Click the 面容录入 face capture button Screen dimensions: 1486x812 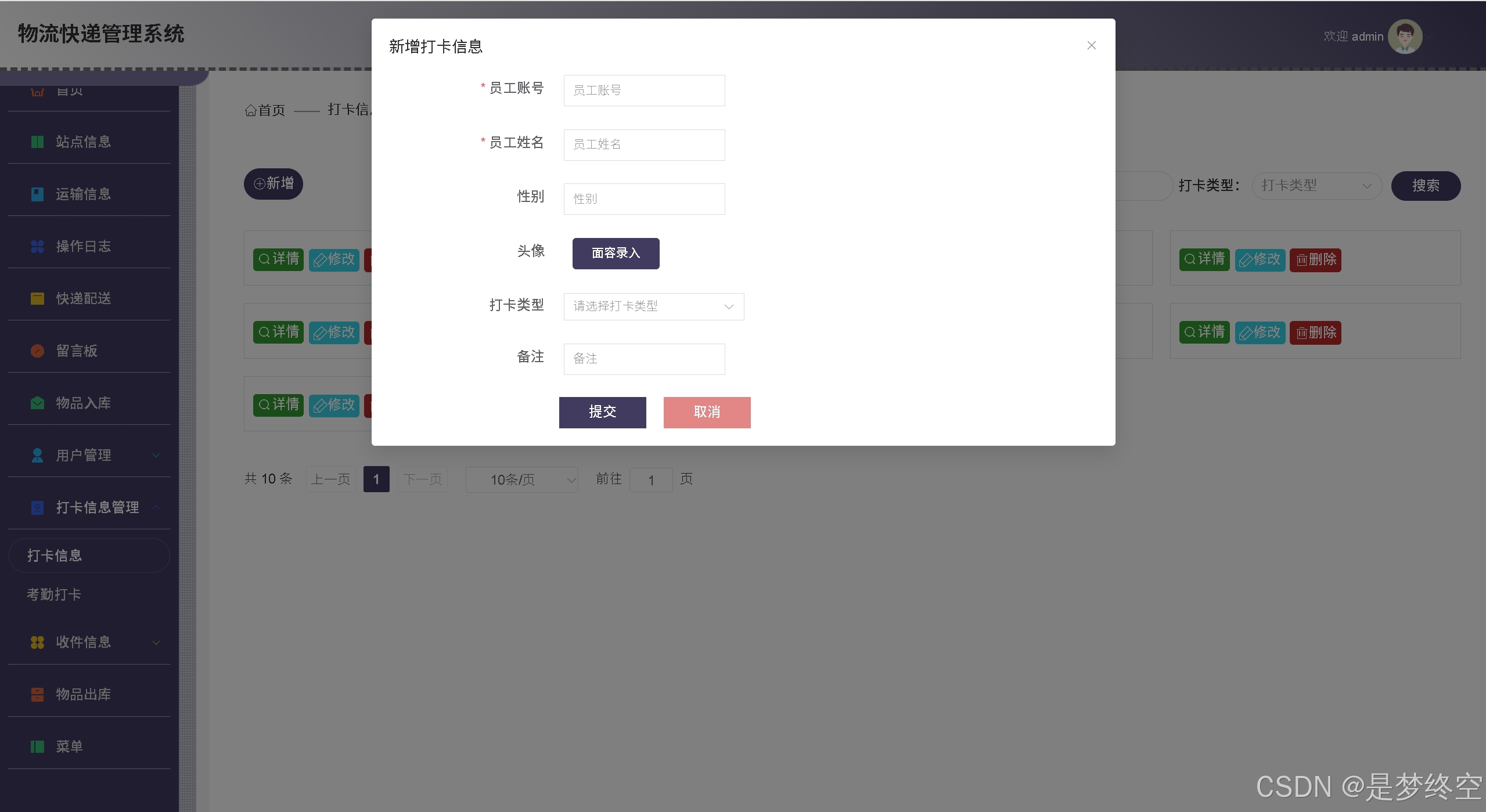615,254
